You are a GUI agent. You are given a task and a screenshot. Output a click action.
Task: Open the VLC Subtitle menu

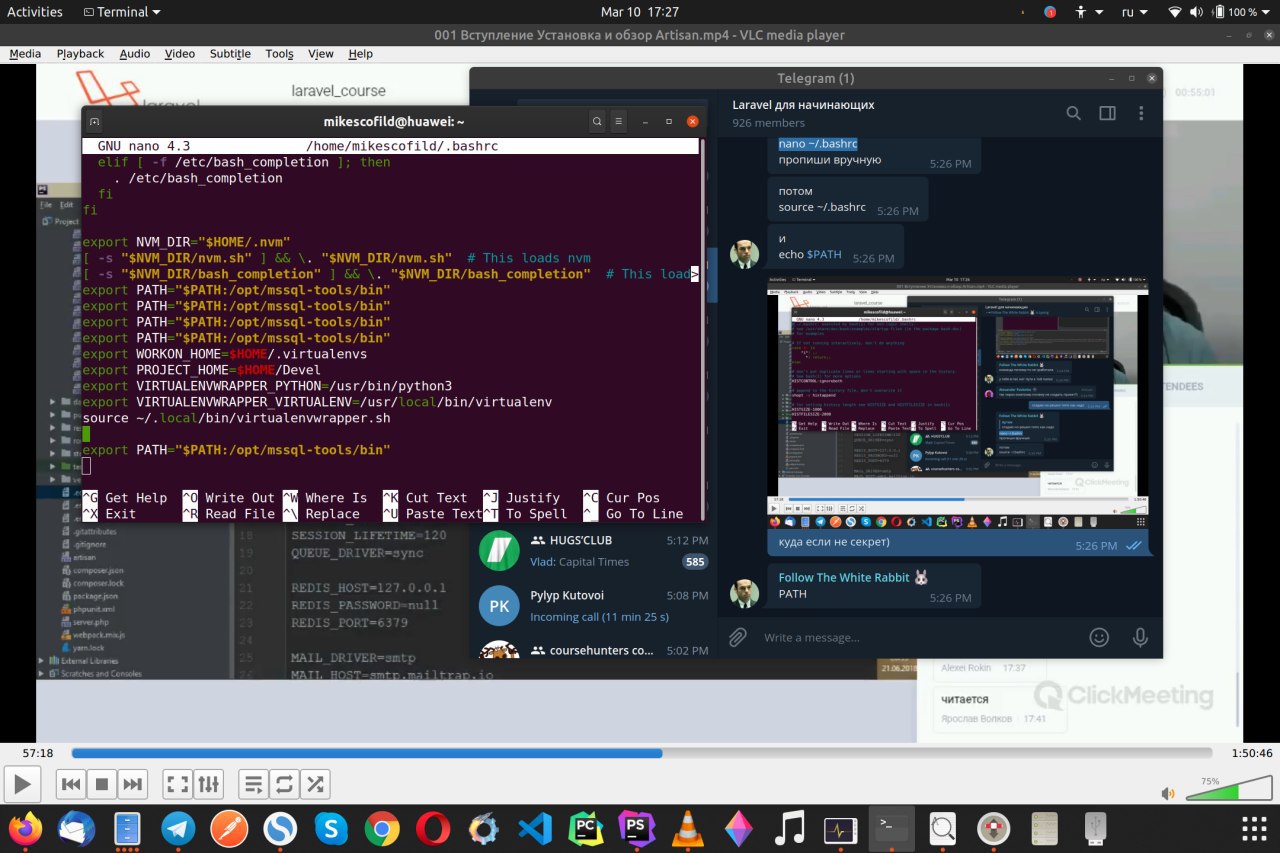[x=230, y=54]
